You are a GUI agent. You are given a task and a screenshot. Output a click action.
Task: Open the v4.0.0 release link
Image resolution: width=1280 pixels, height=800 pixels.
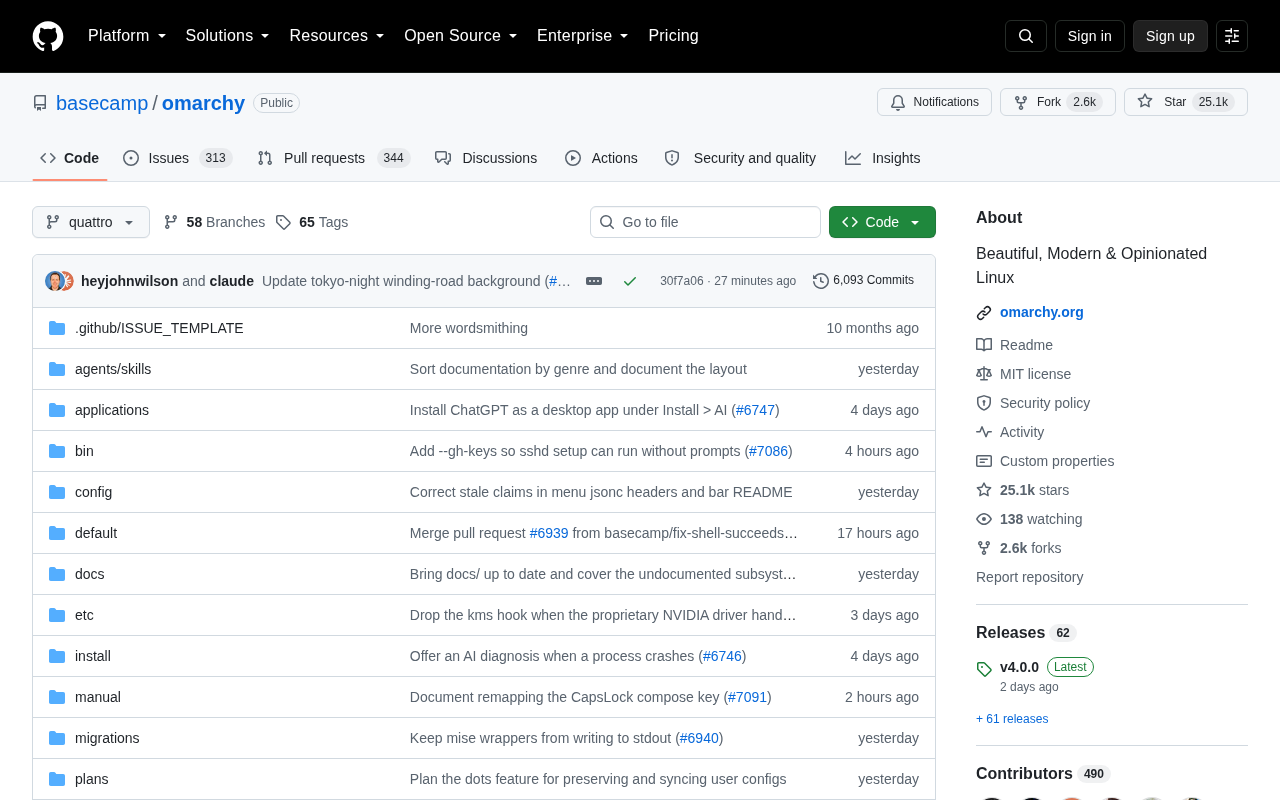click(1019, 667)
